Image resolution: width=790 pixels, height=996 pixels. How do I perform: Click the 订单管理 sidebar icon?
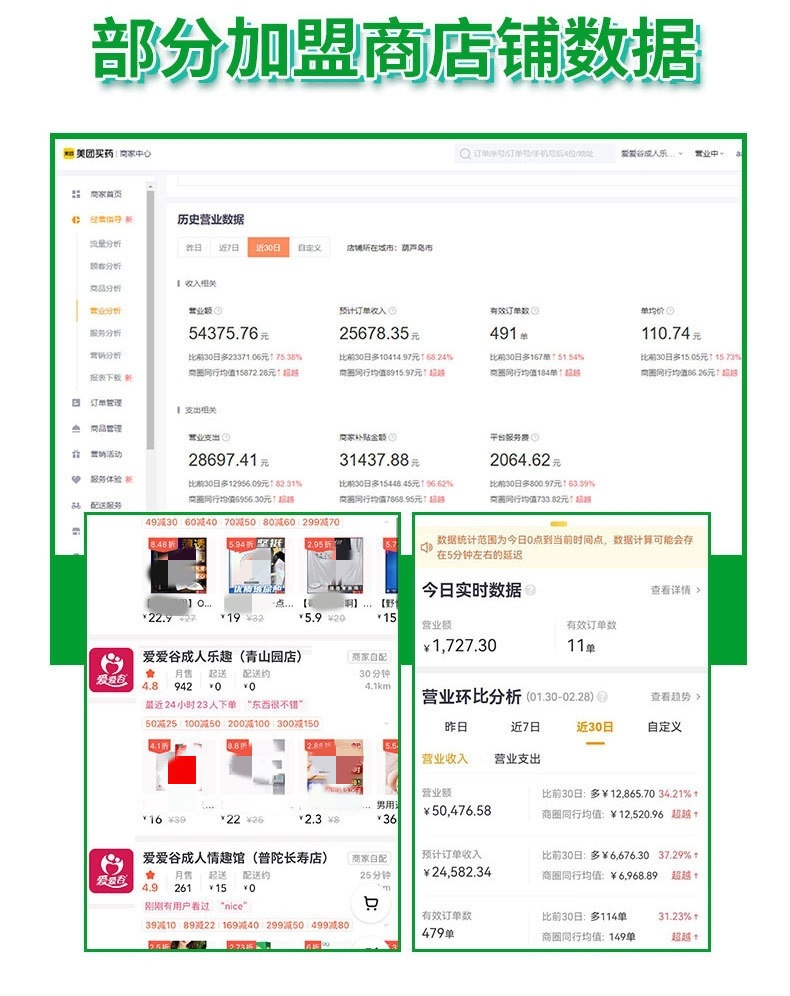coord(76,403)
